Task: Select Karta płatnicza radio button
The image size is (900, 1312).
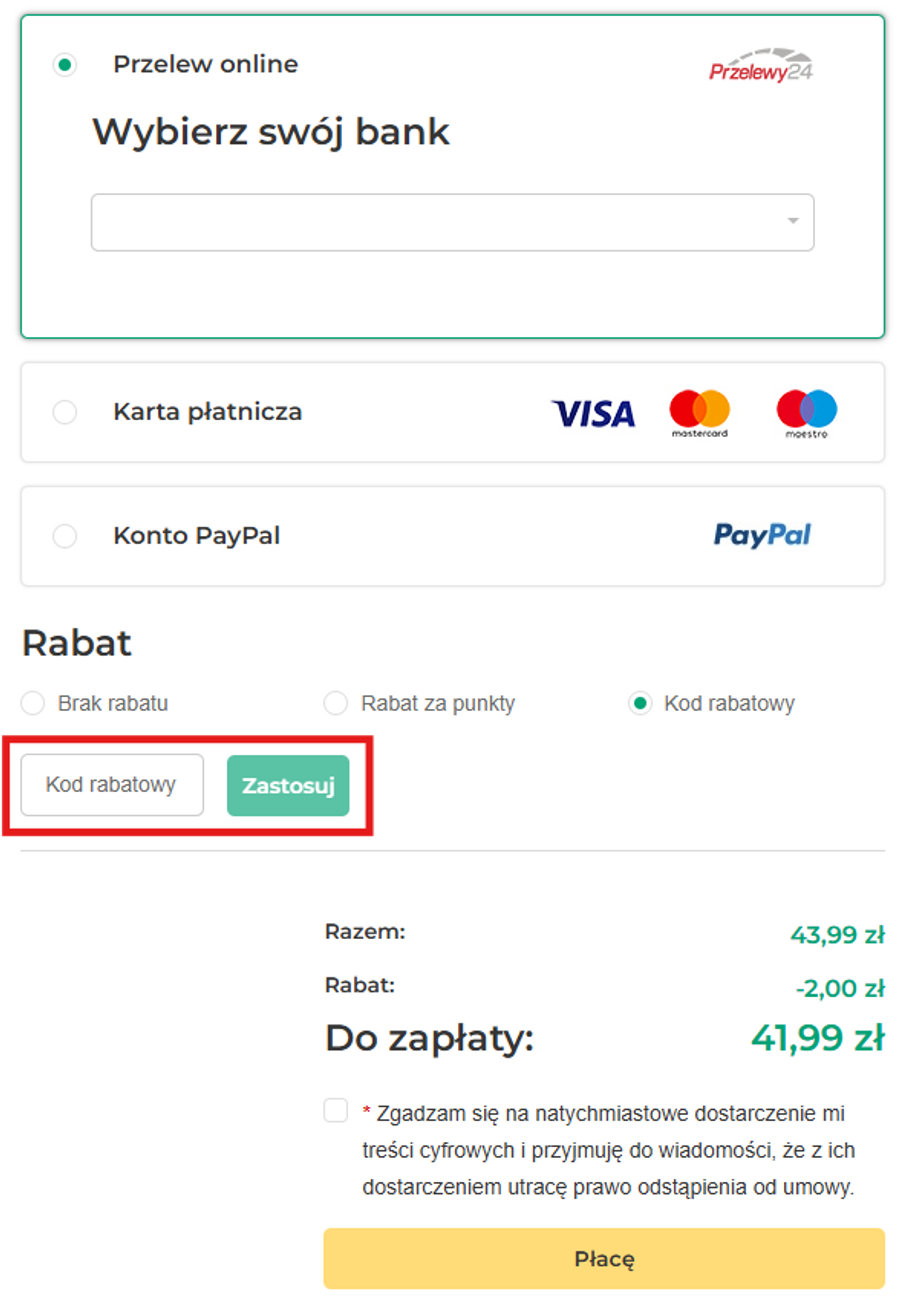Action: 65,412
